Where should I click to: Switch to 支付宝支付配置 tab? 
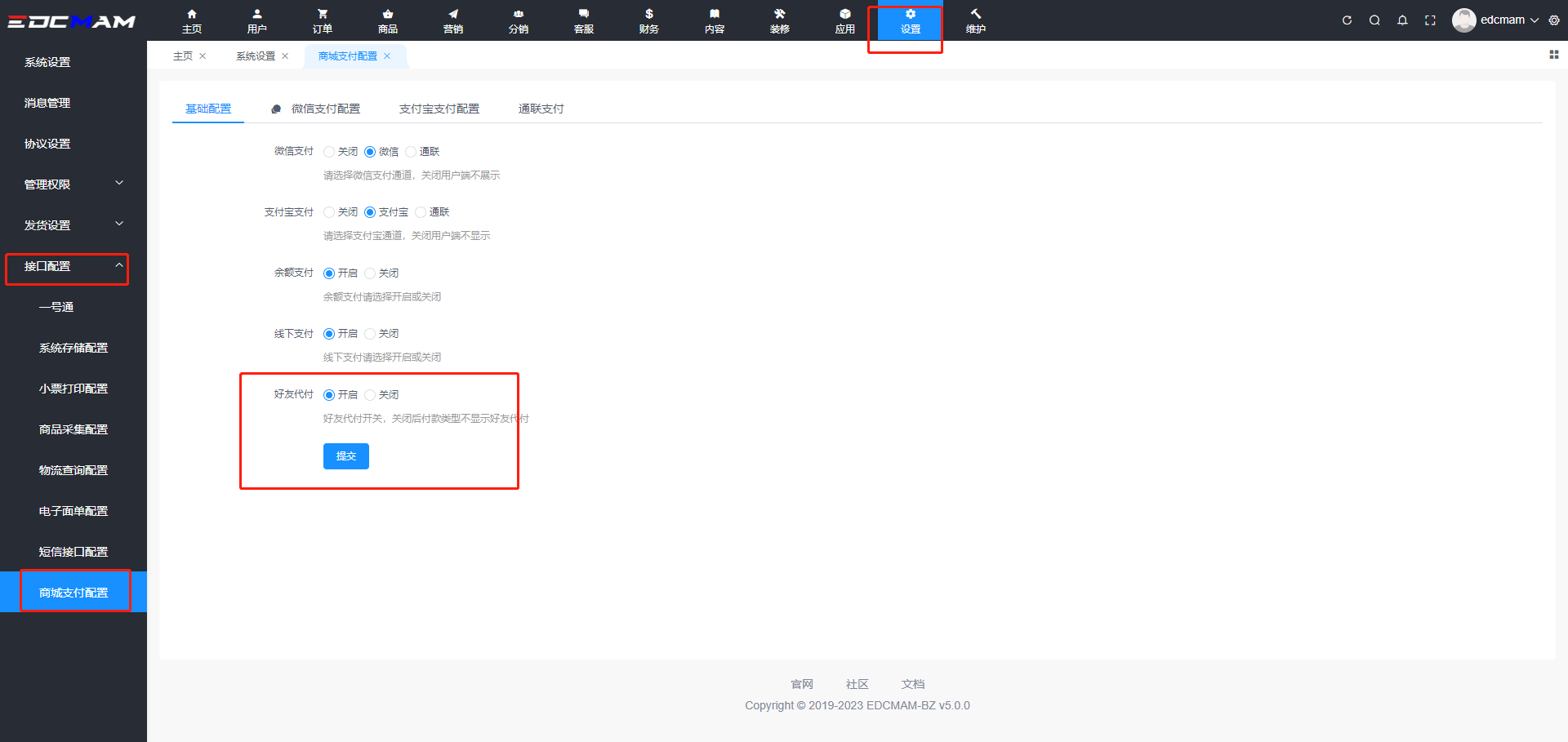pos(439,109)
